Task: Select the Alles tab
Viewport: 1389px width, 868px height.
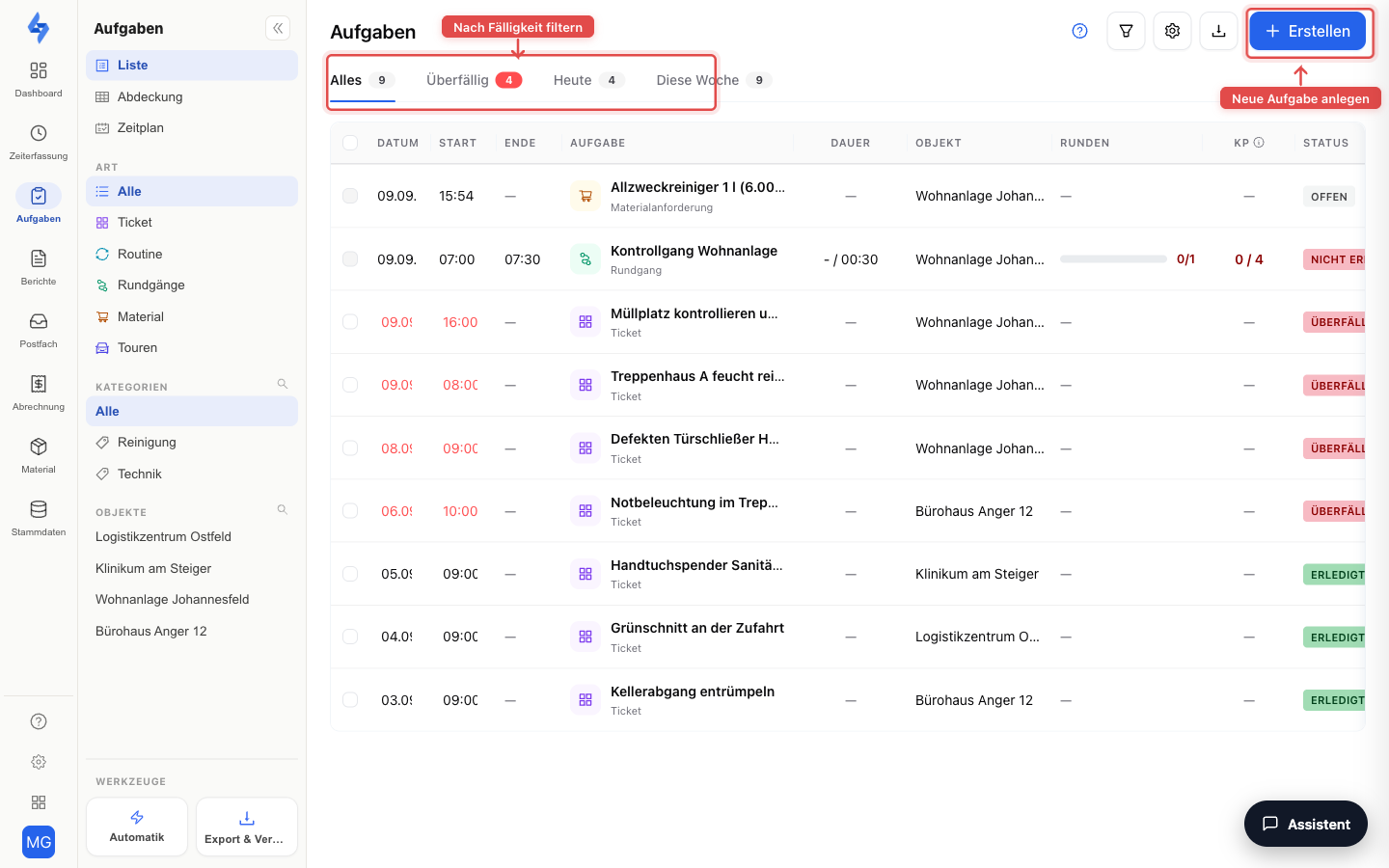Action: [x=363, y=80]
